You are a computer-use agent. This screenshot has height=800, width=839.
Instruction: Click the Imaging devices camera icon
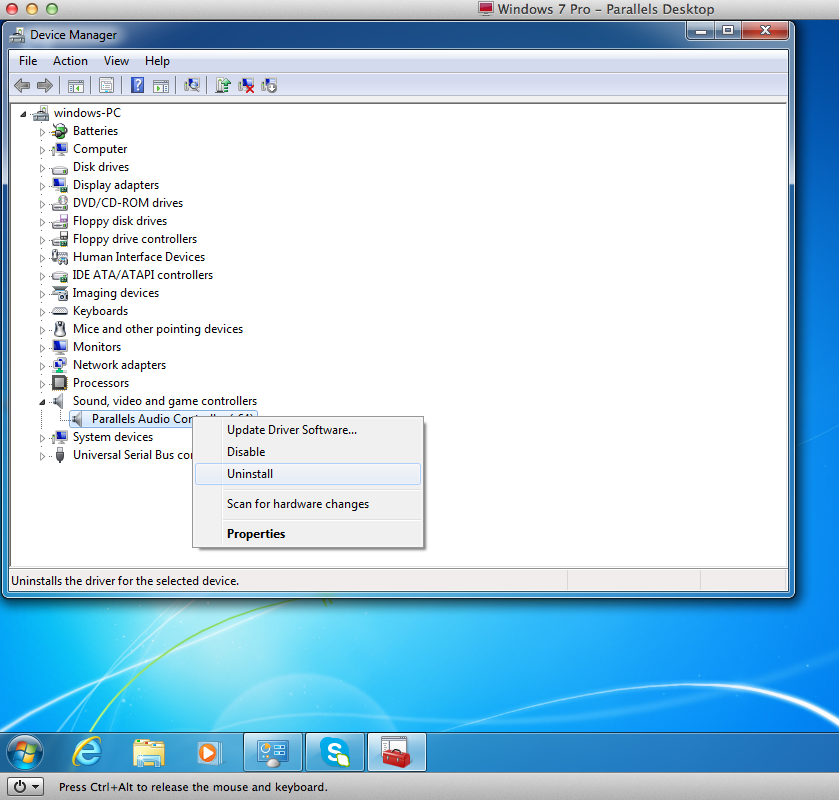tap(60, 293)
